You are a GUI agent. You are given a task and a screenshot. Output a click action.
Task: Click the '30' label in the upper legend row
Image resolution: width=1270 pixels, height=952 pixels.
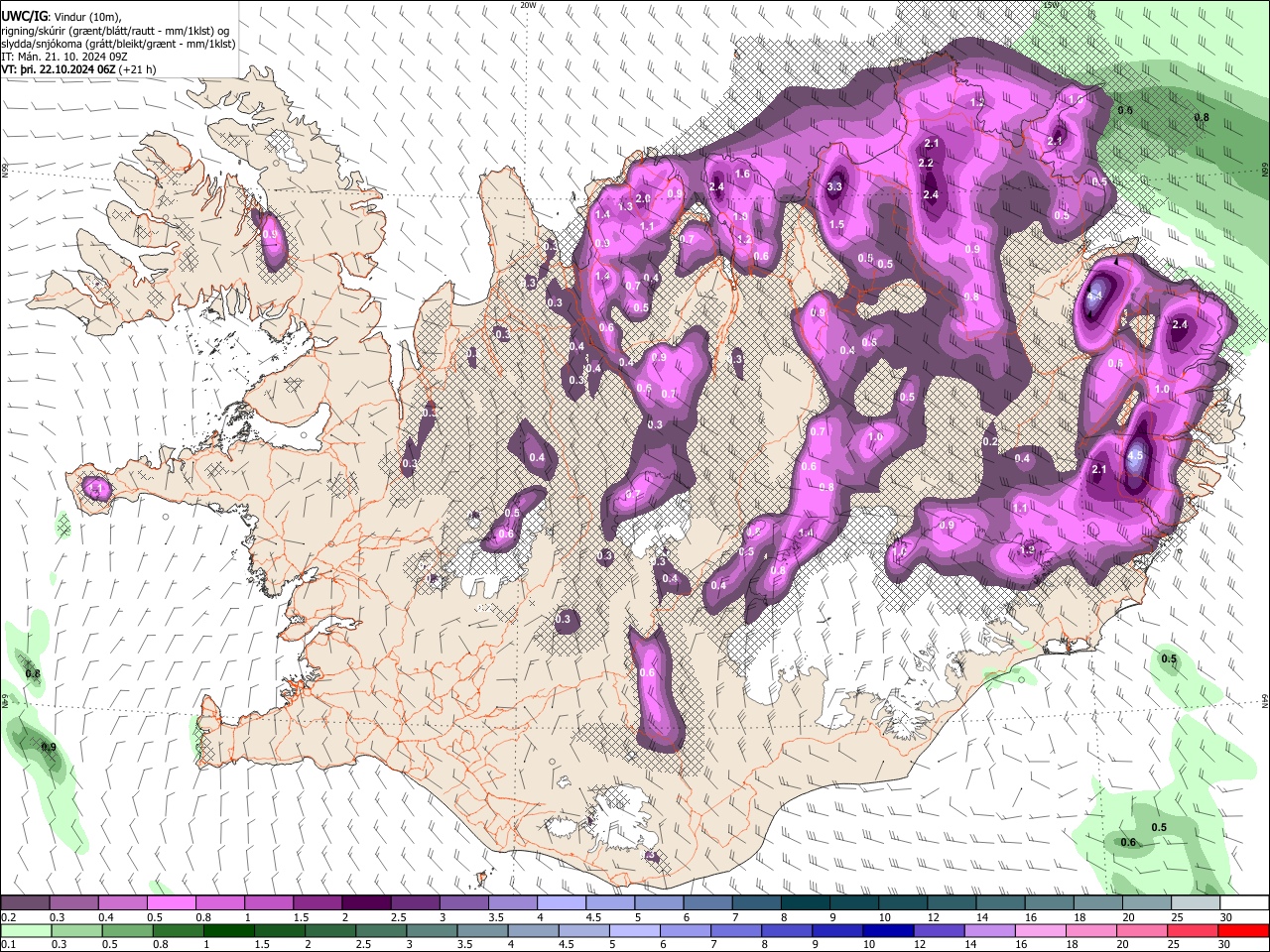(x=1225, y=917)
